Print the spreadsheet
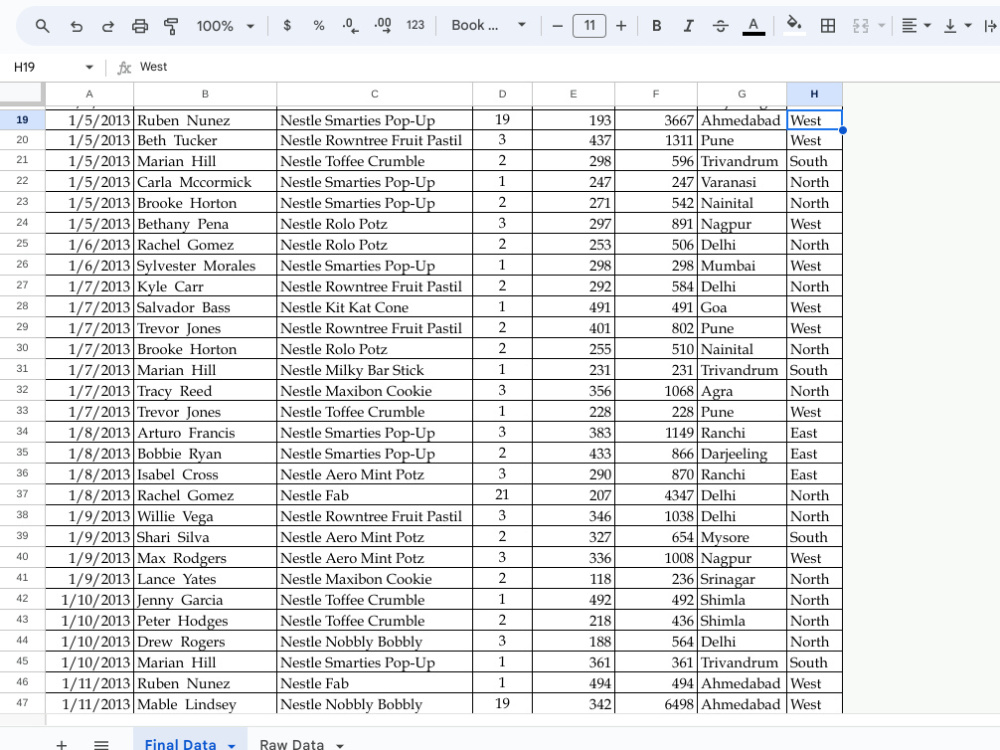Screen dimensions: 1000x750 click(140, 26)
